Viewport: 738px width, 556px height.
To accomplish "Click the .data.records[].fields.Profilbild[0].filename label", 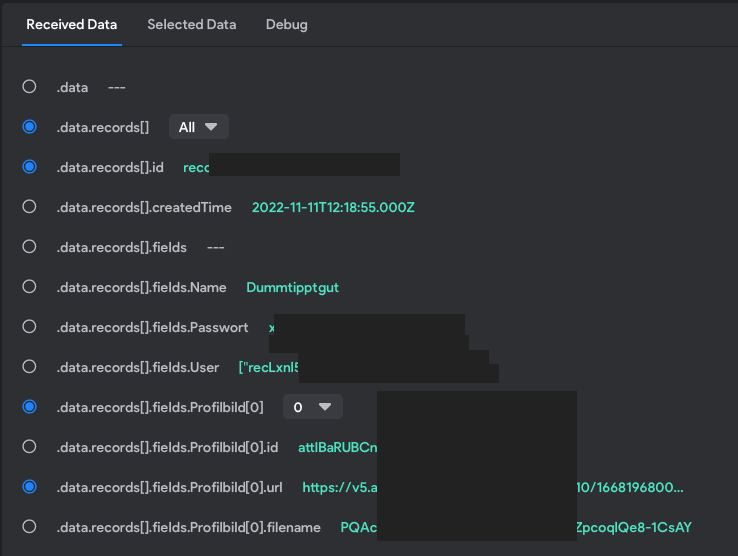I will (x=188, y=528).
